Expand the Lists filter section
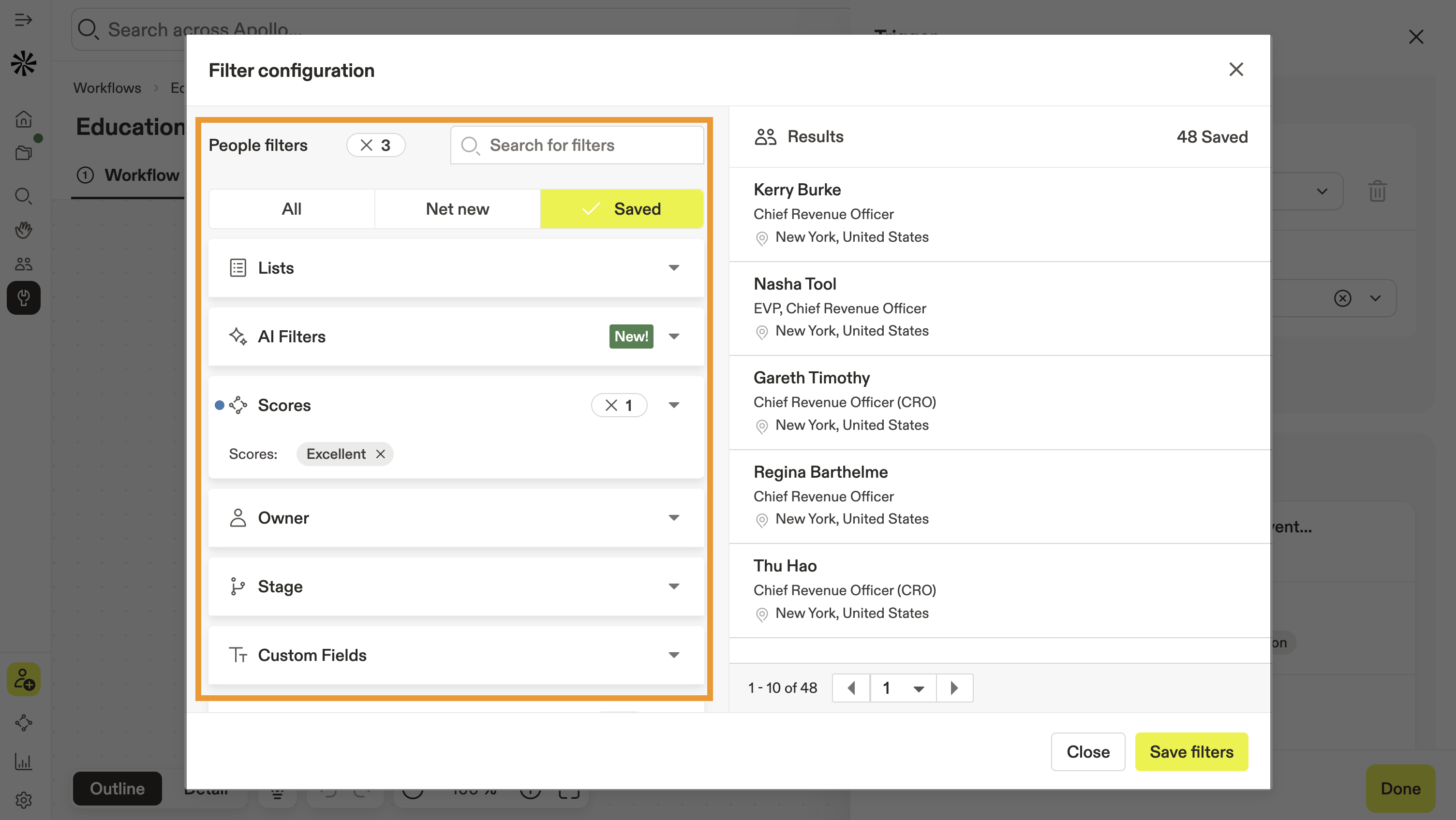Viewport: 1456px width, 820px height. pos(674,268)
